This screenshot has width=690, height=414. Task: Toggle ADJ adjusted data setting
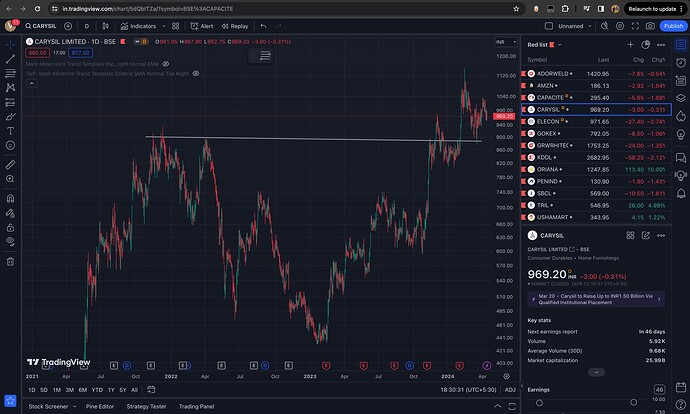click(x=510, y=390)
